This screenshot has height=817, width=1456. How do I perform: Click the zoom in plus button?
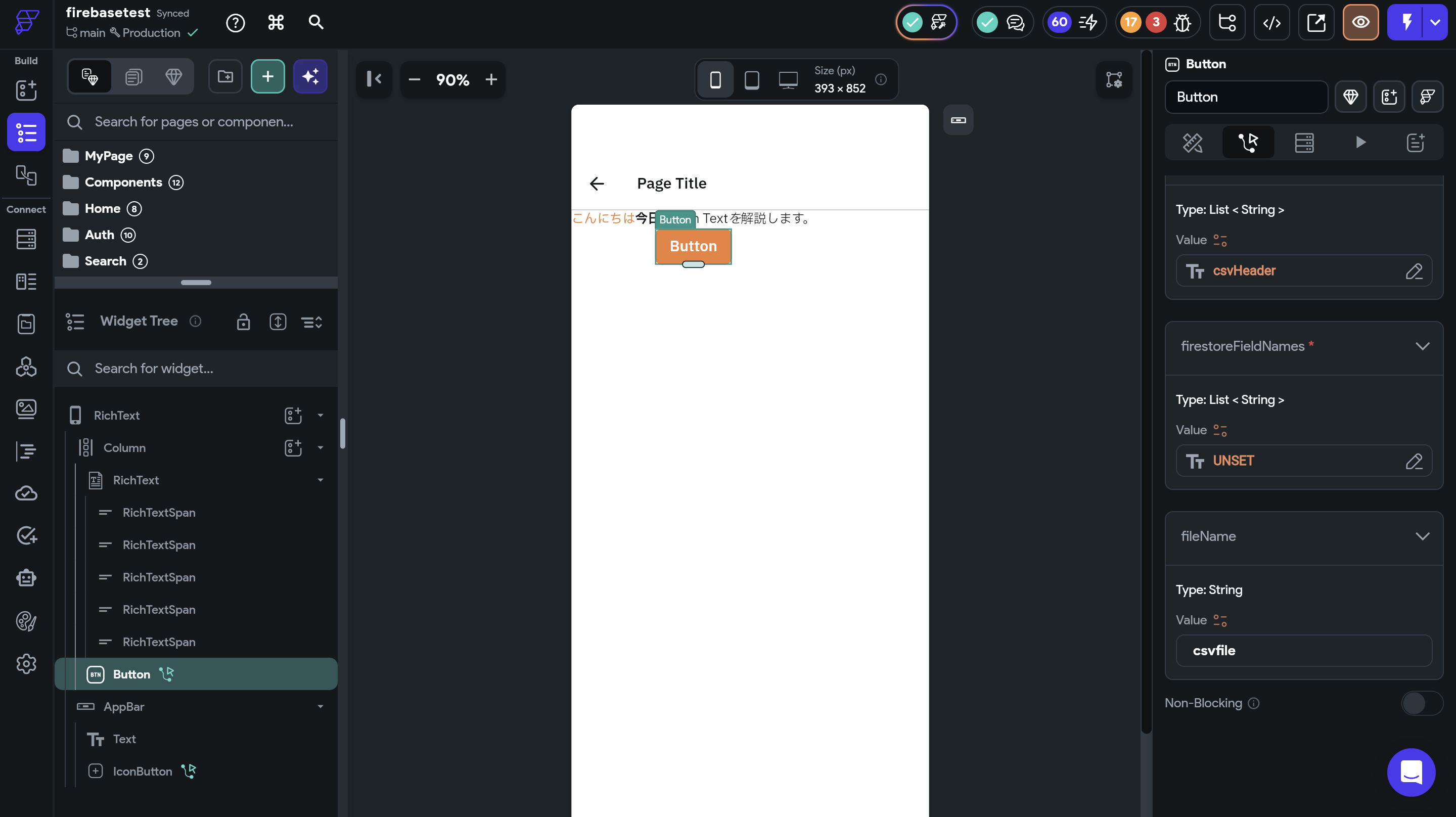[x=490, y=80]
